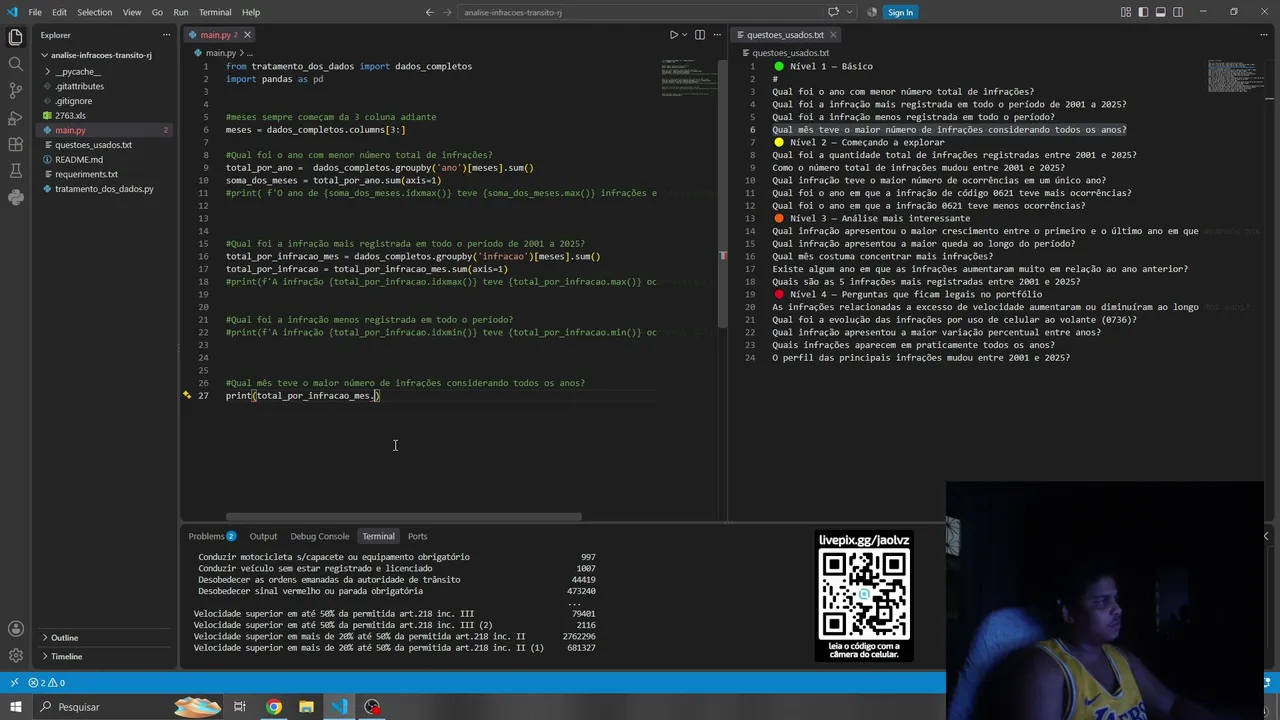
Task: Toggle the secondary side bar visibility
Action: coord(1180,12)
